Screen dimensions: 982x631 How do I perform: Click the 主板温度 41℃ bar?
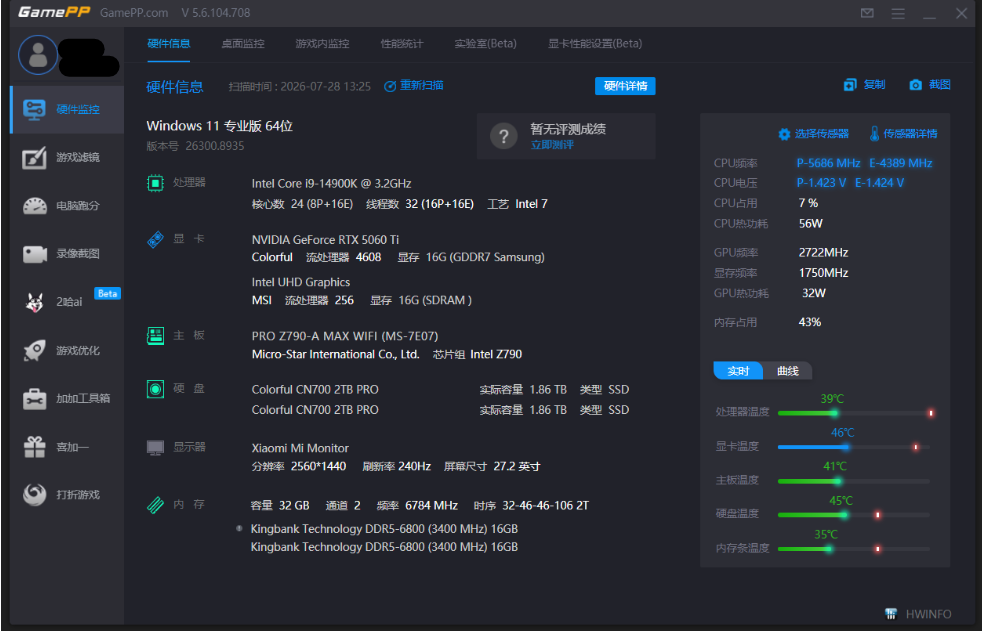854,481
